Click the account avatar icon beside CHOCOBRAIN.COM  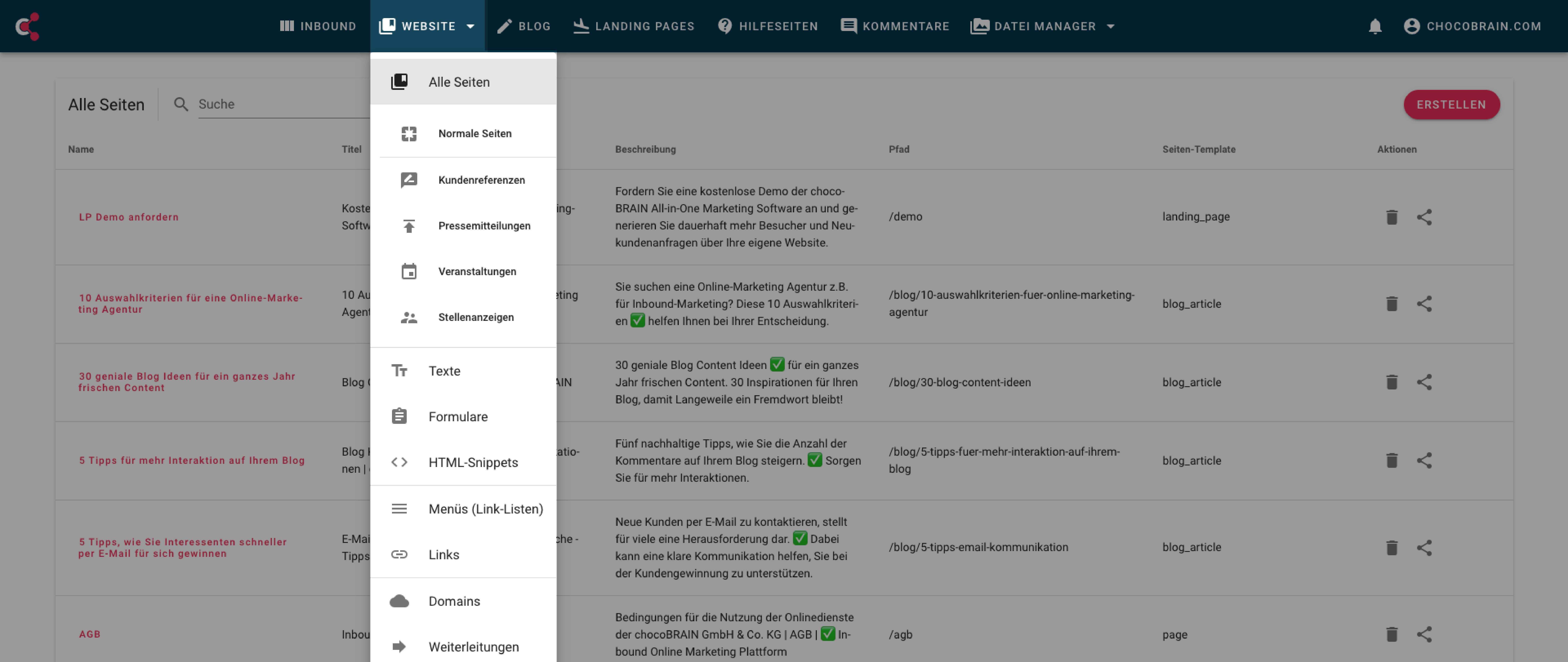click(x=1411, y=26)
